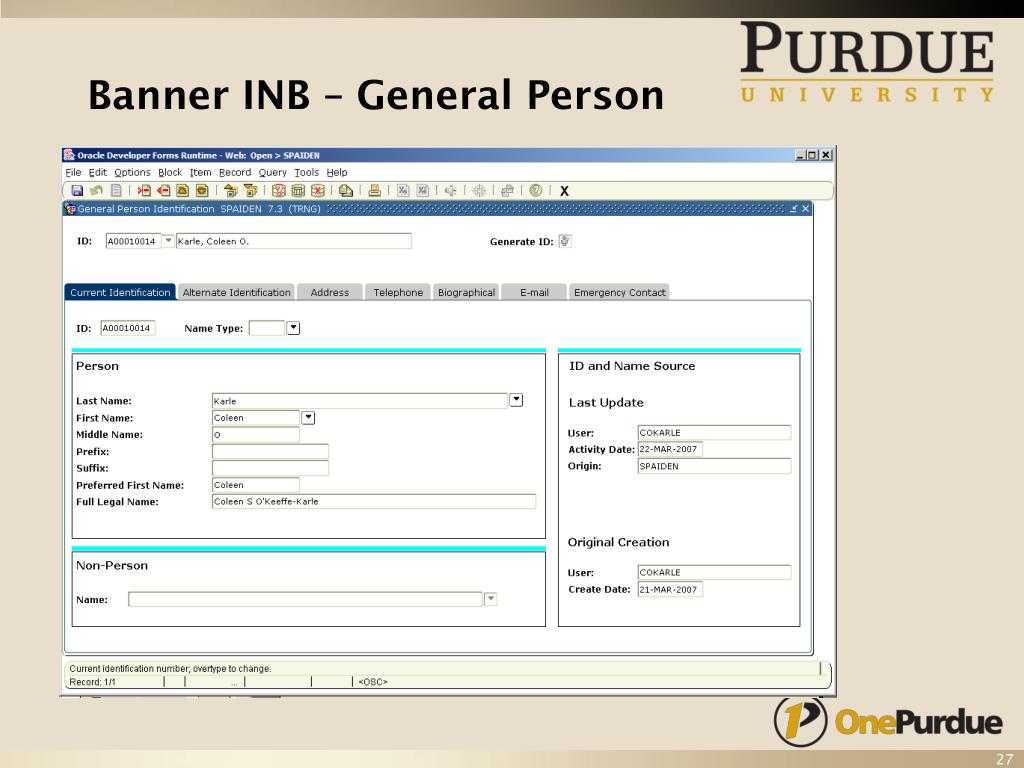This screenshot has width=1024, height=768.
Task: Click the Activity Date field 22-MAR-2007
Action: point(670,449)
